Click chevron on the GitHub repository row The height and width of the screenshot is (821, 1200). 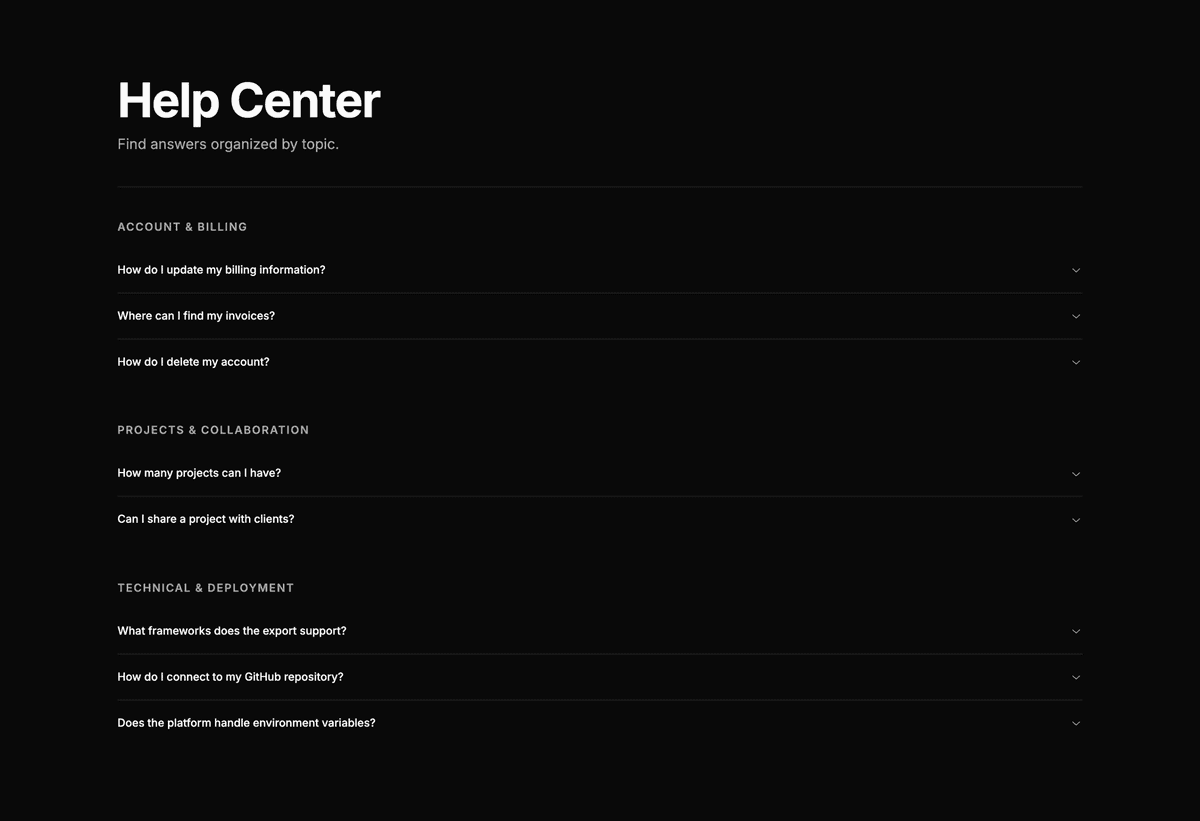(1076, 678)
